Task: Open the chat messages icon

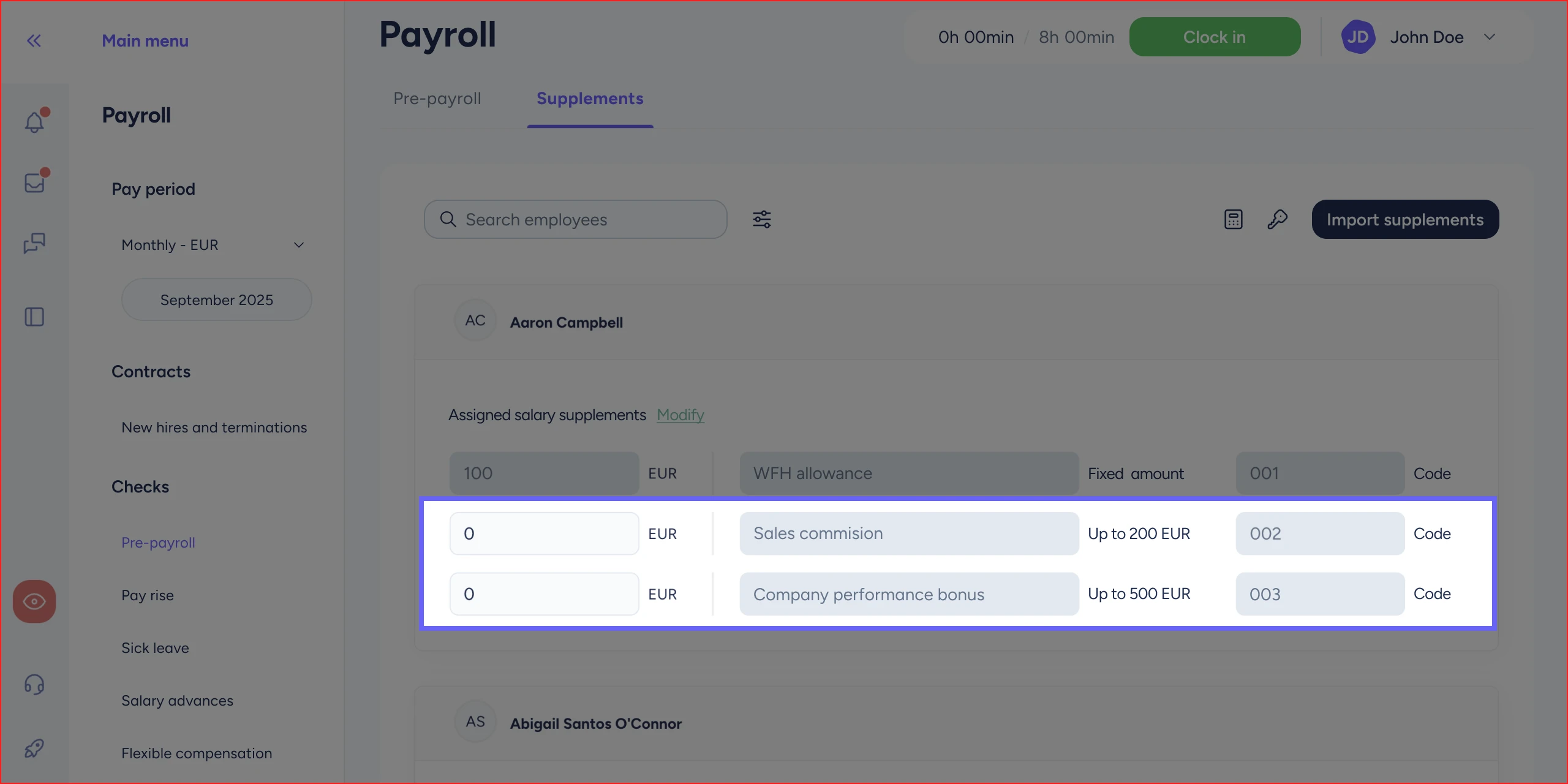Action: 34,243
